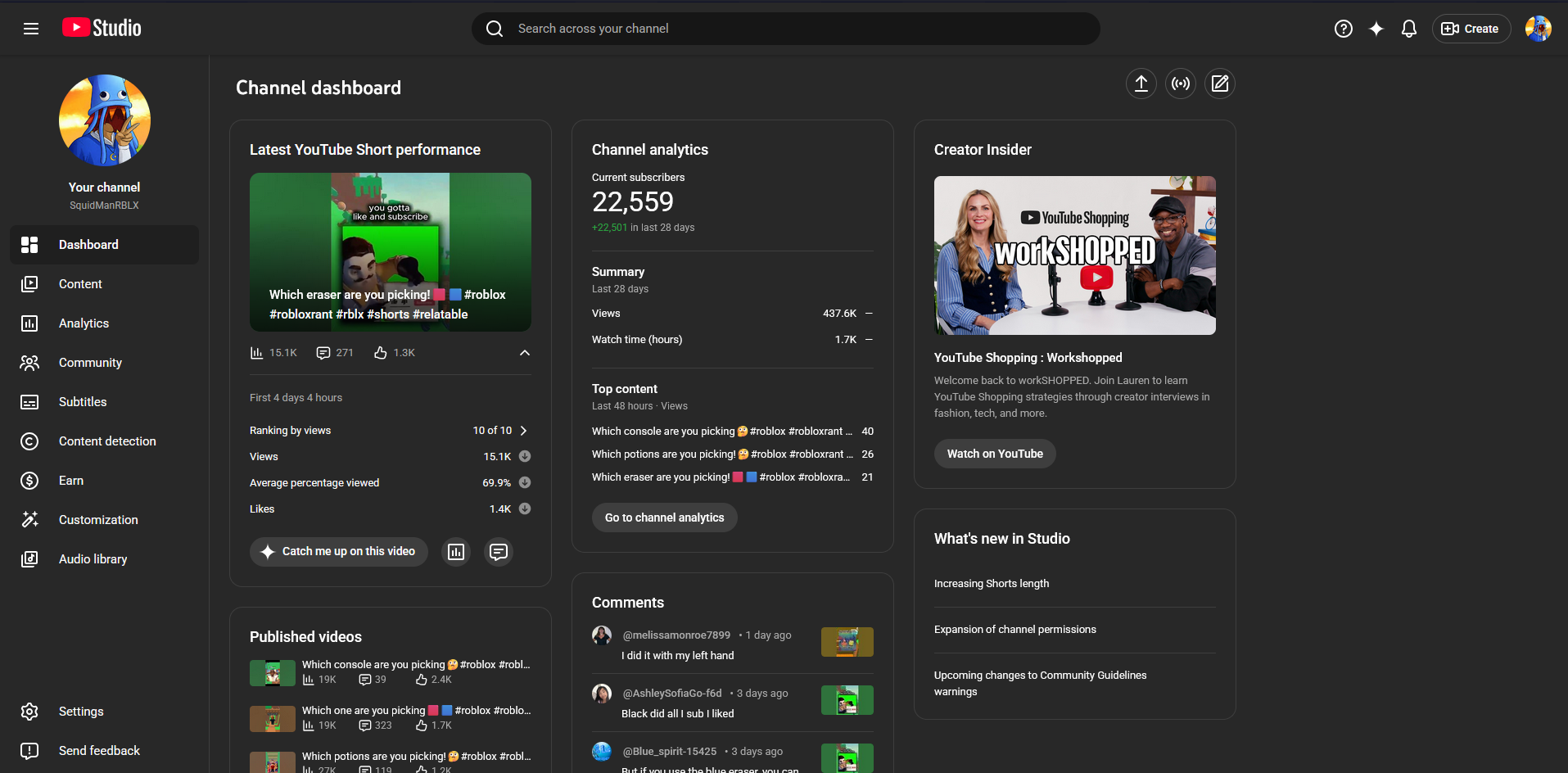Click the 271 comments icon on latest Short
1568x773 pixels.
323,353
